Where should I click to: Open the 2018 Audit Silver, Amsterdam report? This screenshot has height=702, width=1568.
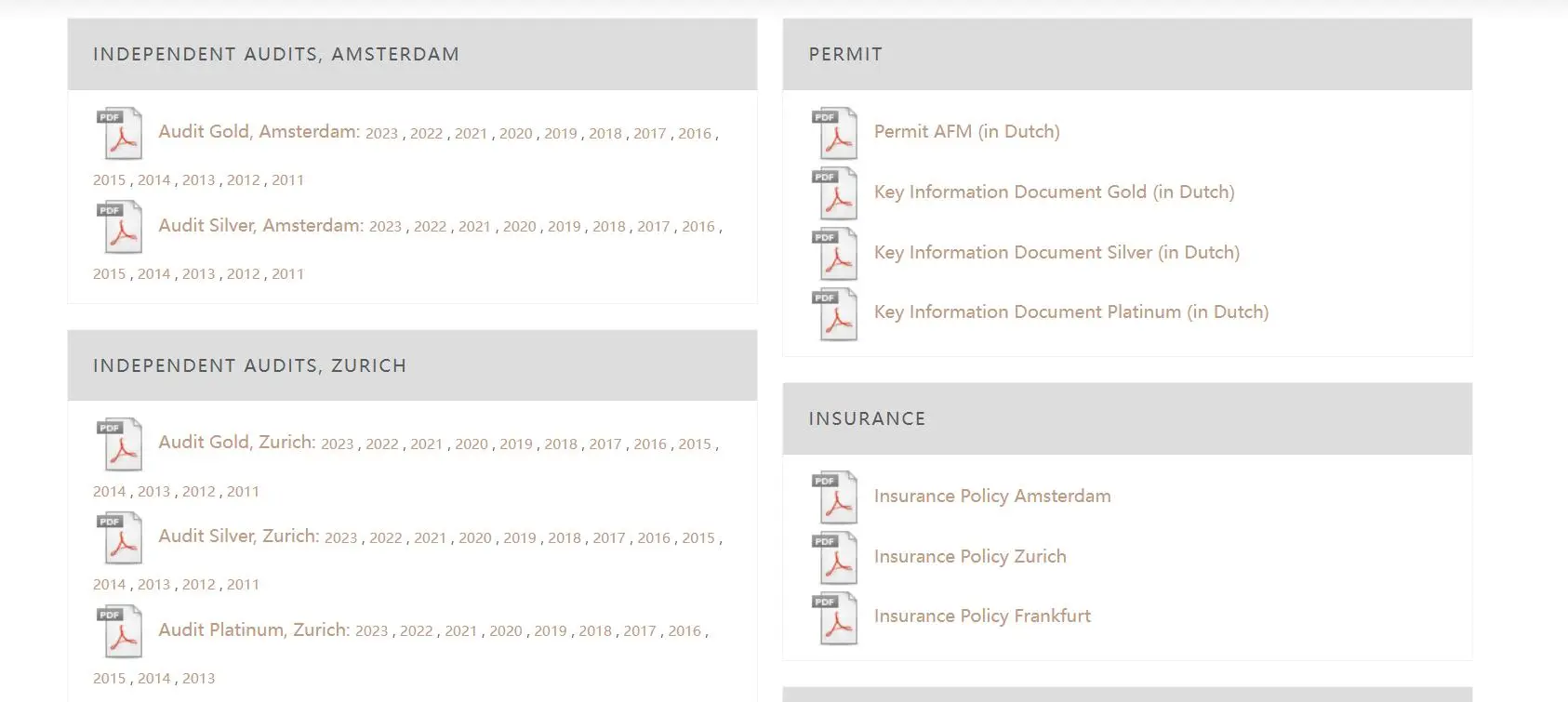tap(608, 227)
